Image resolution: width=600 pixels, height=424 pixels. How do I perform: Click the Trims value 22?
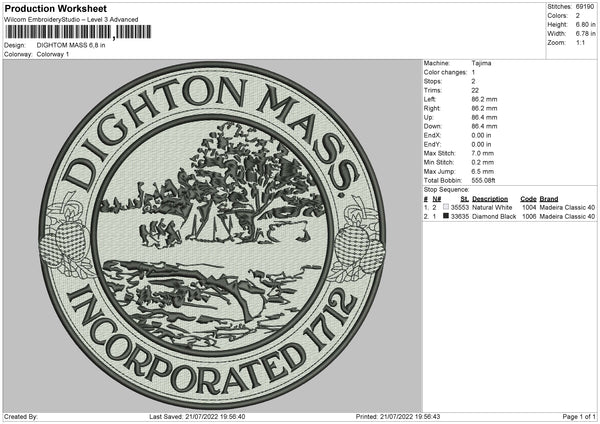coord(475,90)
